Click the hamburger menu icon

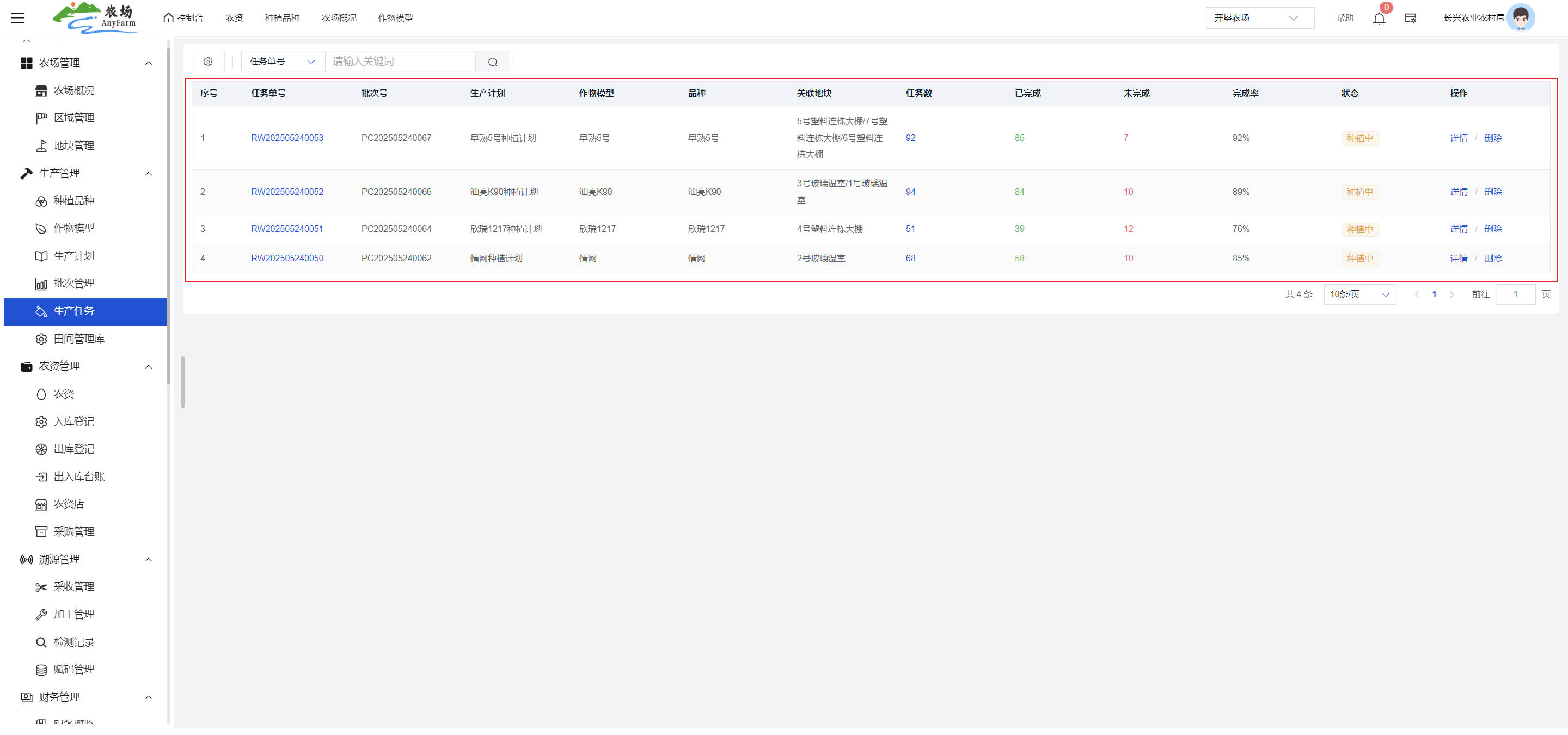[x=19, y=17]
